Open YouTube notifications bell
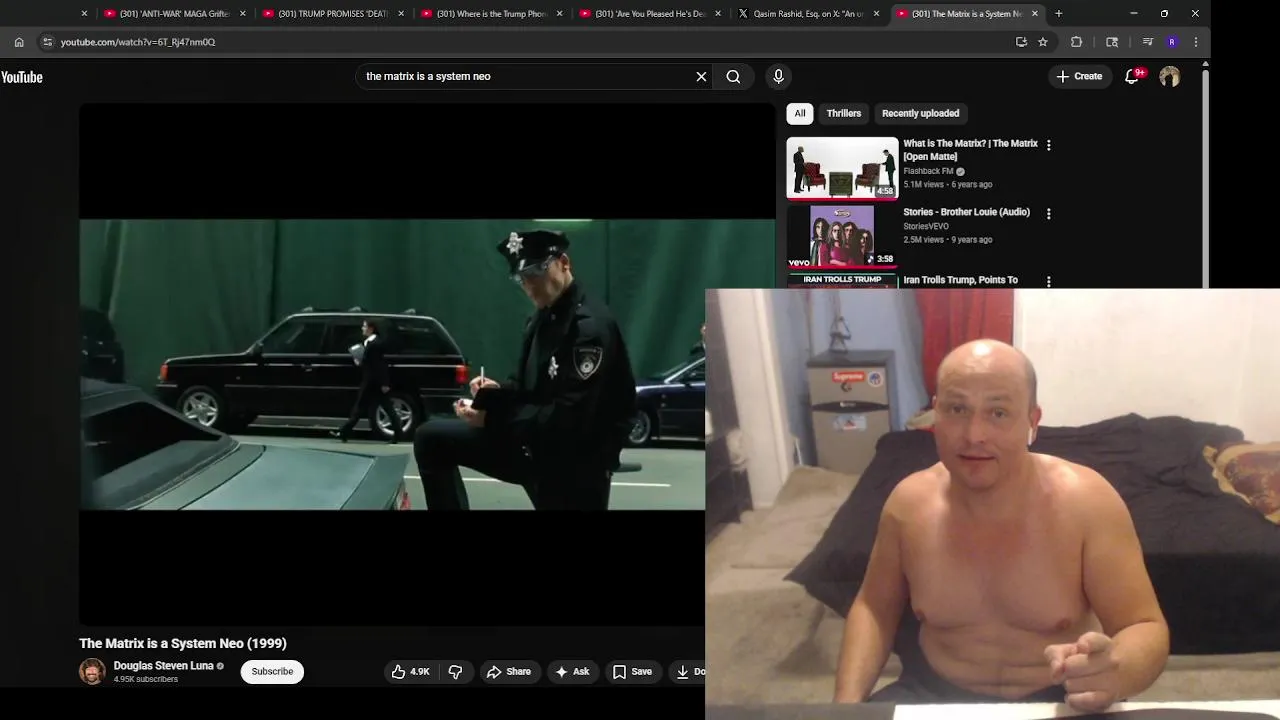Viewport: 1280px width, 720px height. [x=1132, y=76]
